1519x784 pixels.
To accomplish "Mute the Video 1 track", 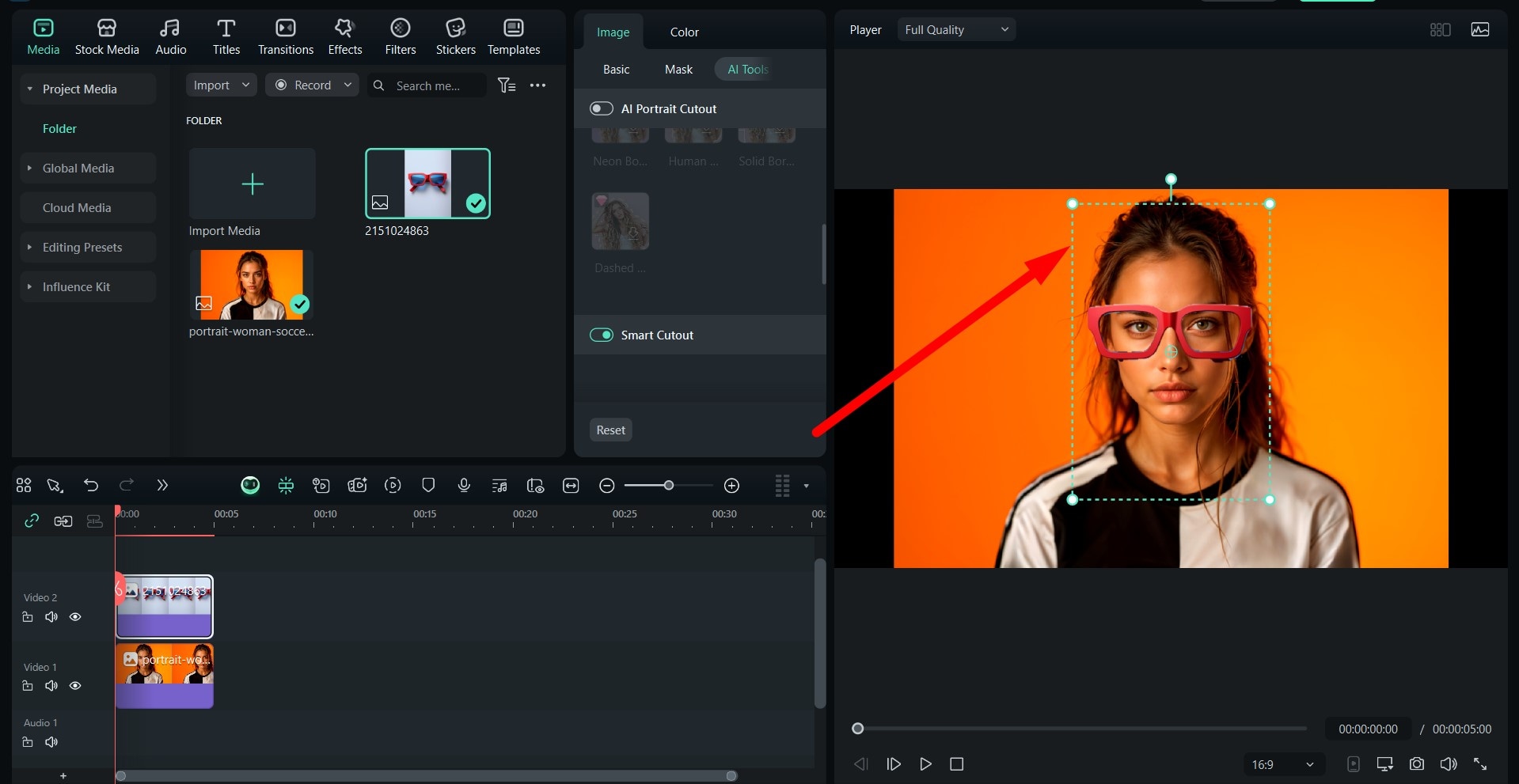I will click(51, 686).
